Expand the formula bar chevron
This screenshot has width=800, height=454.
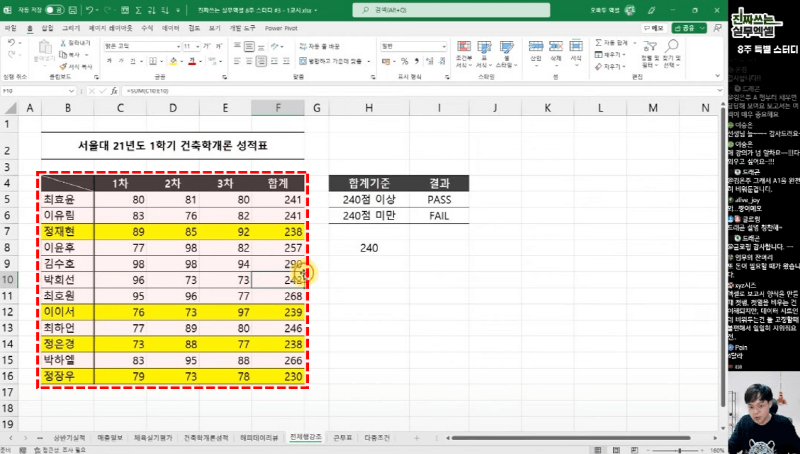coord(719,91)
